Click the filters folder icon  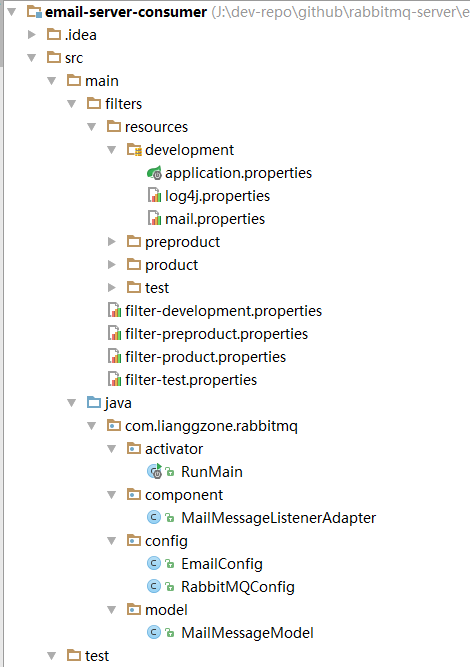pos(94,103)
